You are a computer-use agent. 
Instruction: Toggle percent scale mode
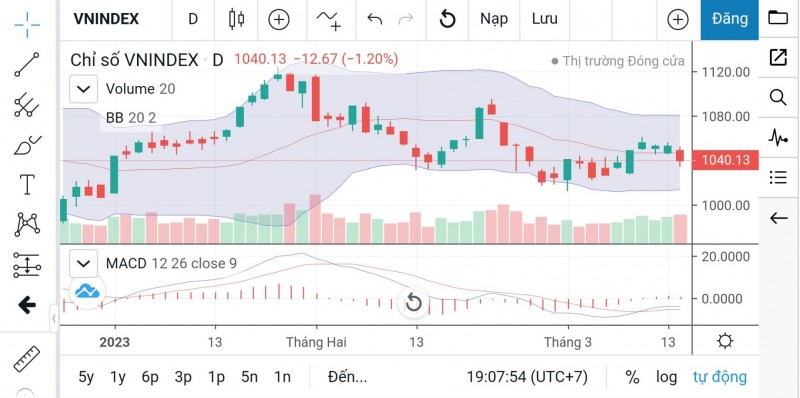pos(632,377)
